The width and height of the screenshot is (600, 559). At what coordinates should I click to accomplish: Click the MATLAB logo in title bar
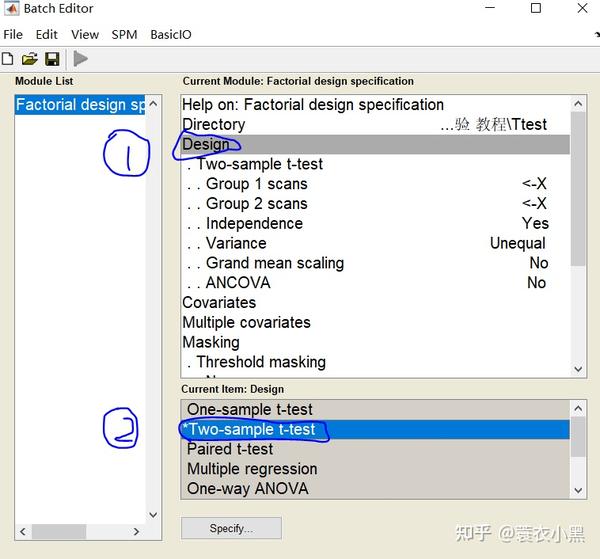pyautogui.click(x=11, y=8)
